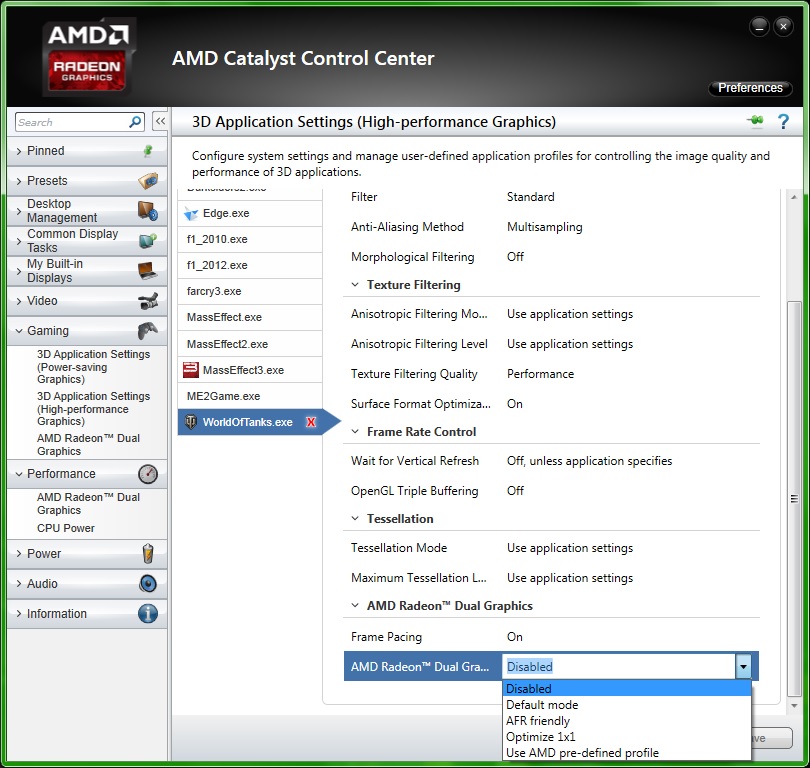
Task: Open AMD Radeon Dual Graphics under Performance
Action: pos(88,504)
